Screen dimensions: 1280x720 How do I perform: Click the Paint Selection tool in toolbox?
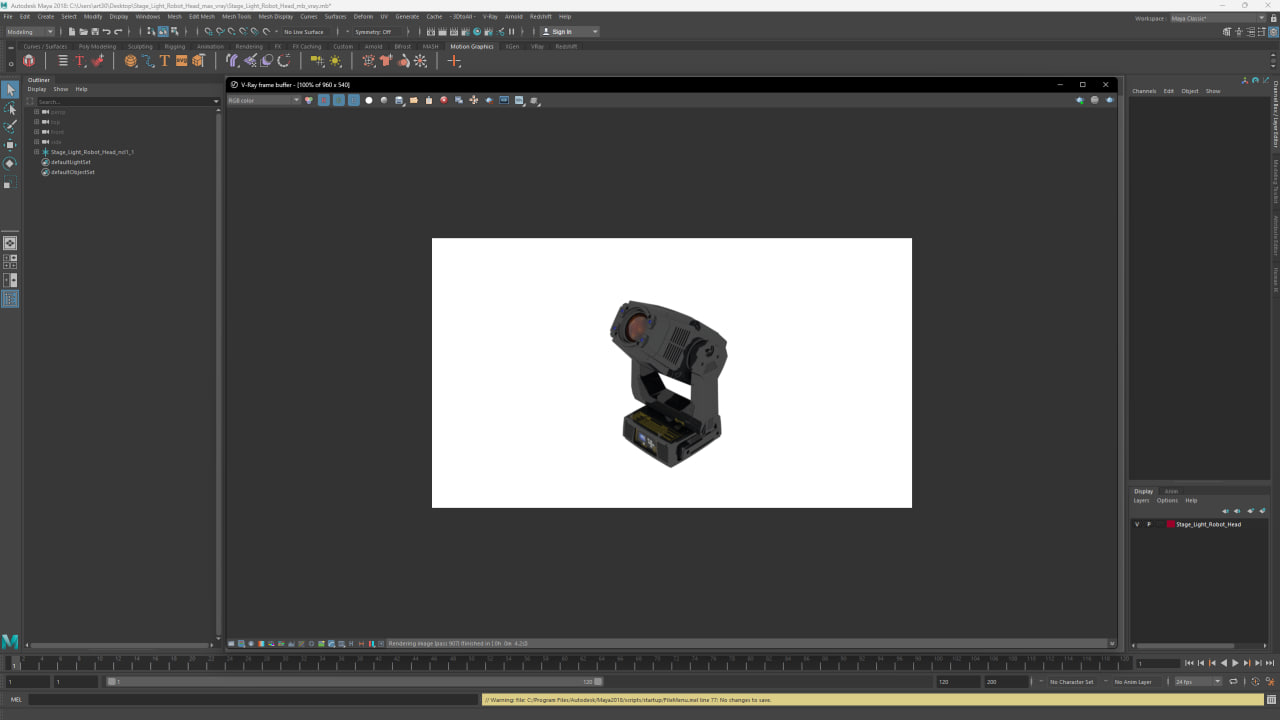[10, 126]
